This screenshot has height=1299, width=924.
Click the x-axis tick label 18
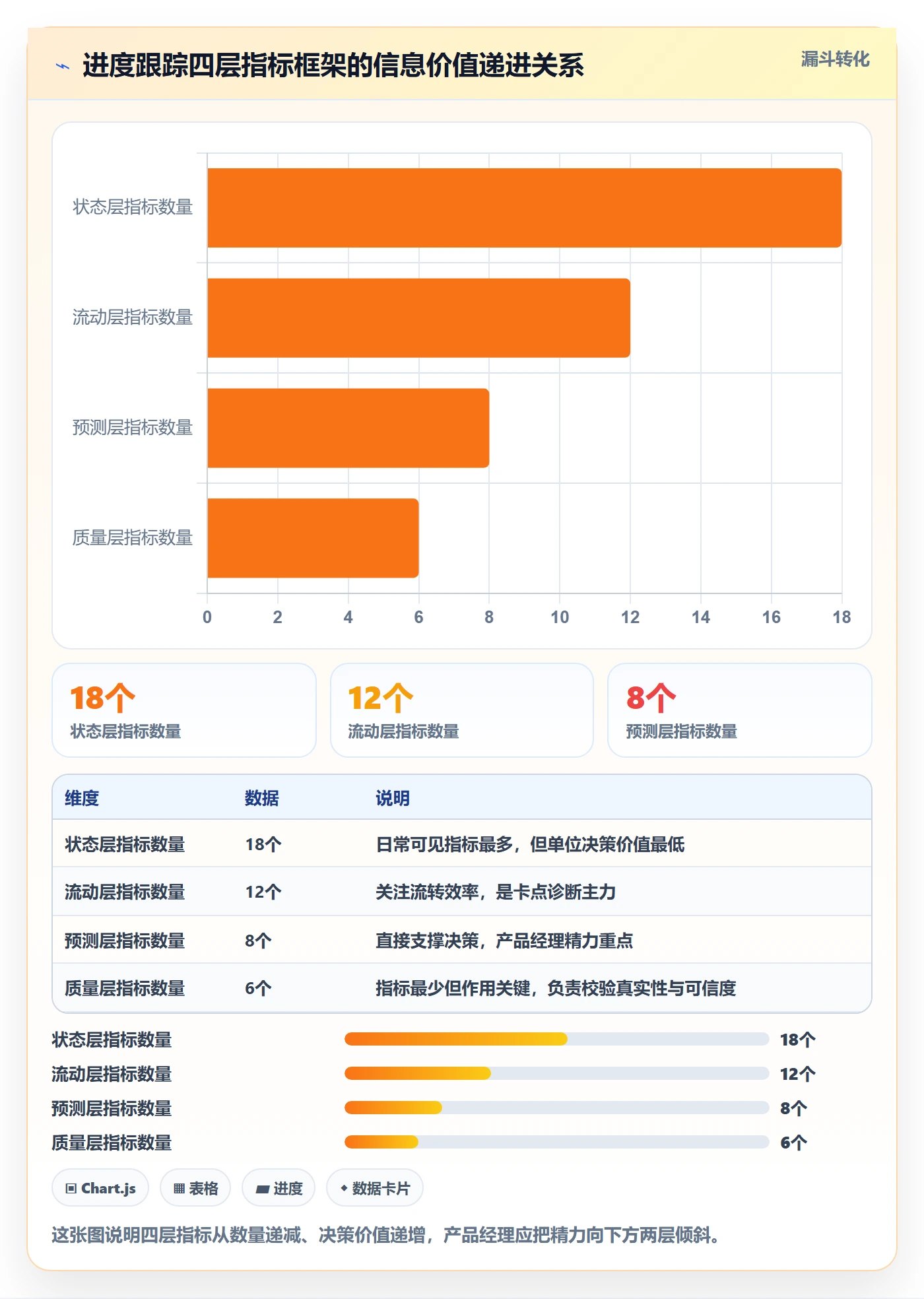(841, 617)
